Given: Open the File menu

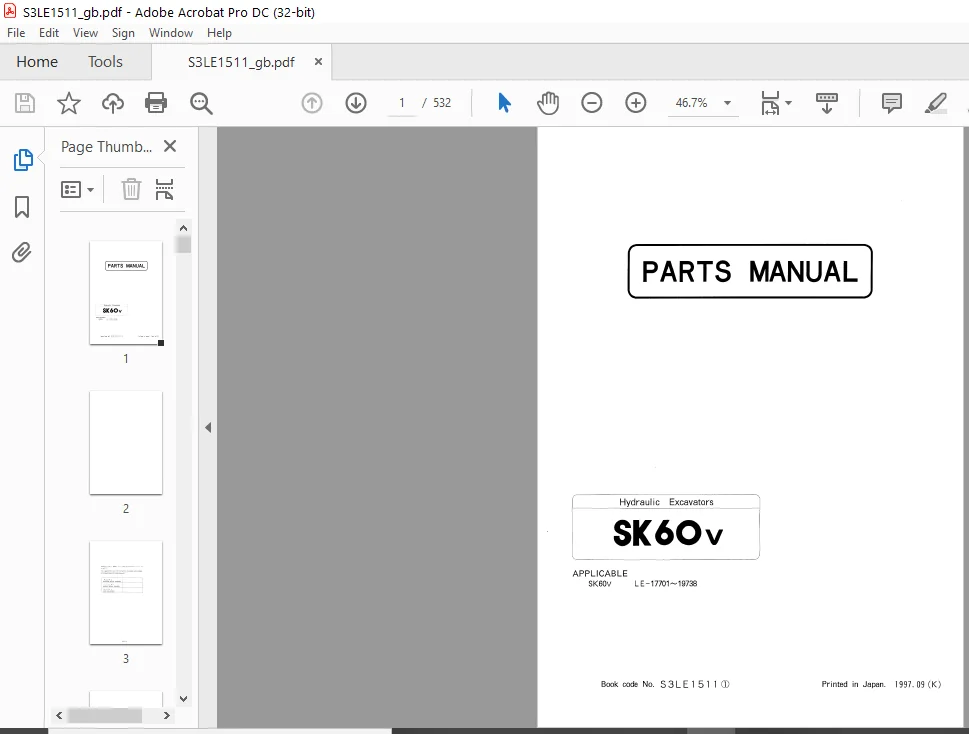Looking at the screenshot, I should (16, 33).
